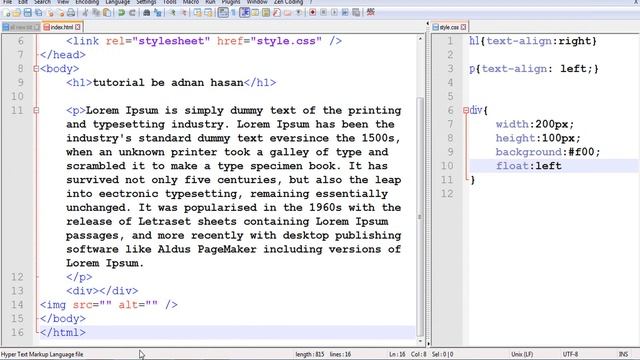Screen dimensions: 640x360
Task: Click the 'h1{text-align:right}' rule
Action: tap(533, 41)
